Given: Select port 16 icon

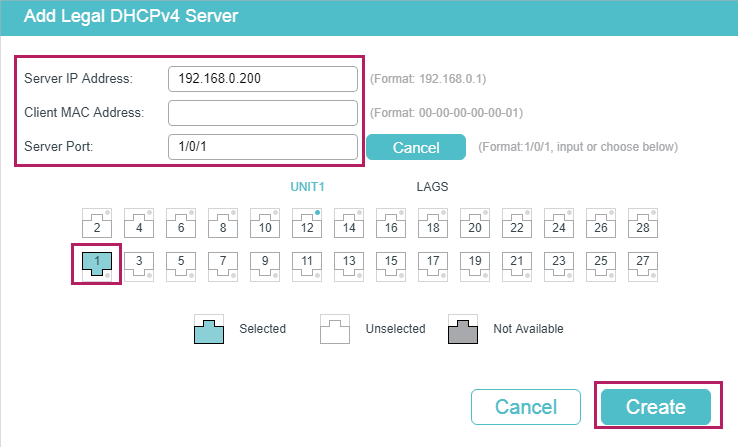Looking at the screenshot, I should [391, 223].
